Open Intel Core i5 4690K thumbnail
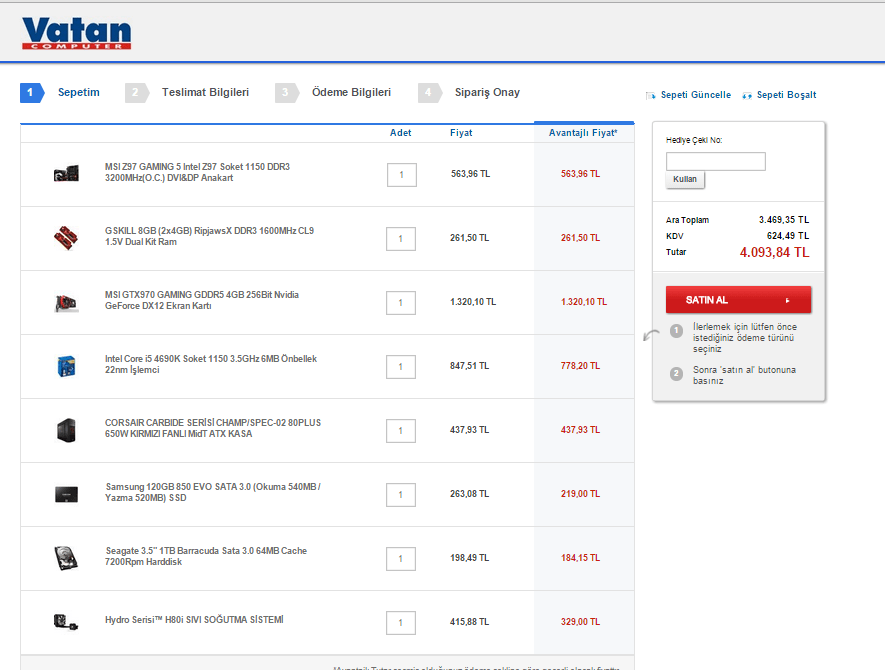Image resolution: width=885 pixels, height=670 pixels. coord(67,366)
